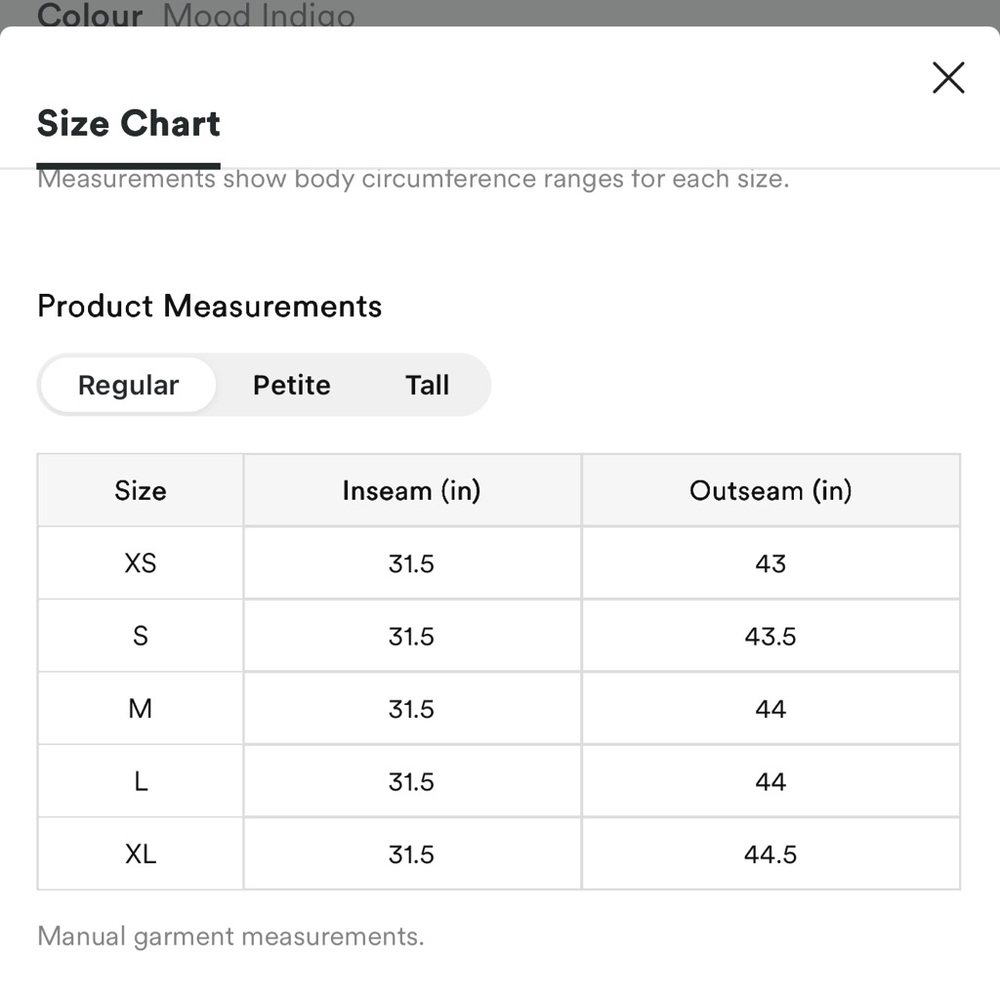Click the 43.5 outseam value
This screenshot has width=1000, height=1000.
(x=770, y=636)
